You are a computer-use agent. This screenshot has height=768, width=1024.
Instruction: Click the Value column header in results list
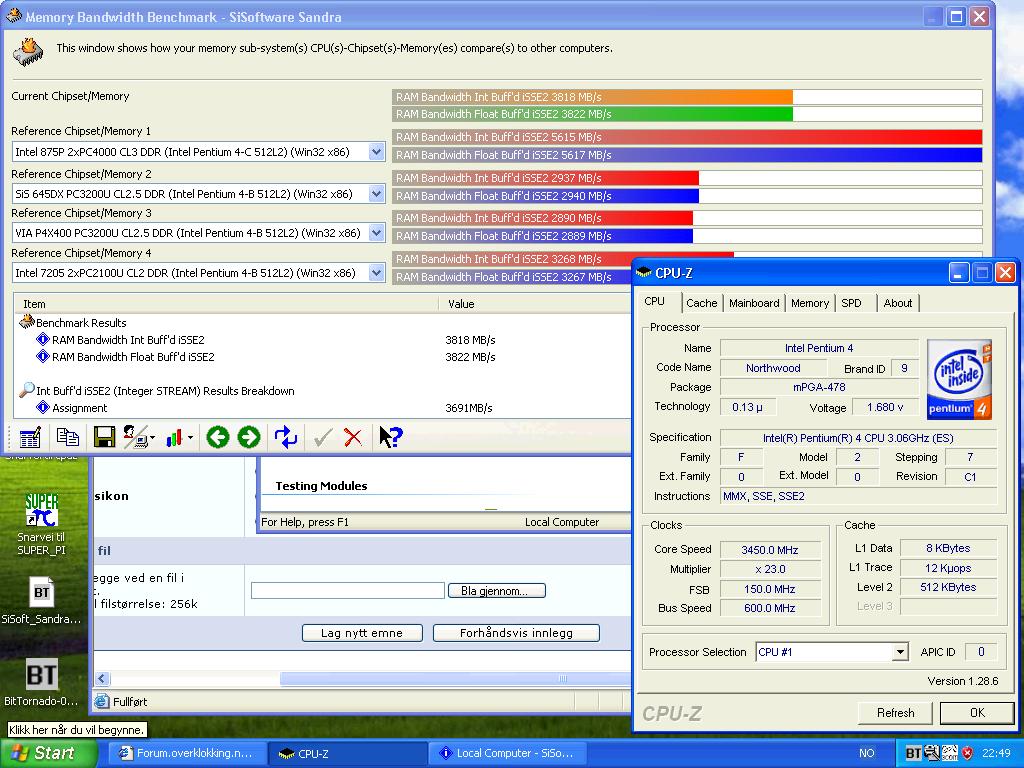[x=536, y=304]
